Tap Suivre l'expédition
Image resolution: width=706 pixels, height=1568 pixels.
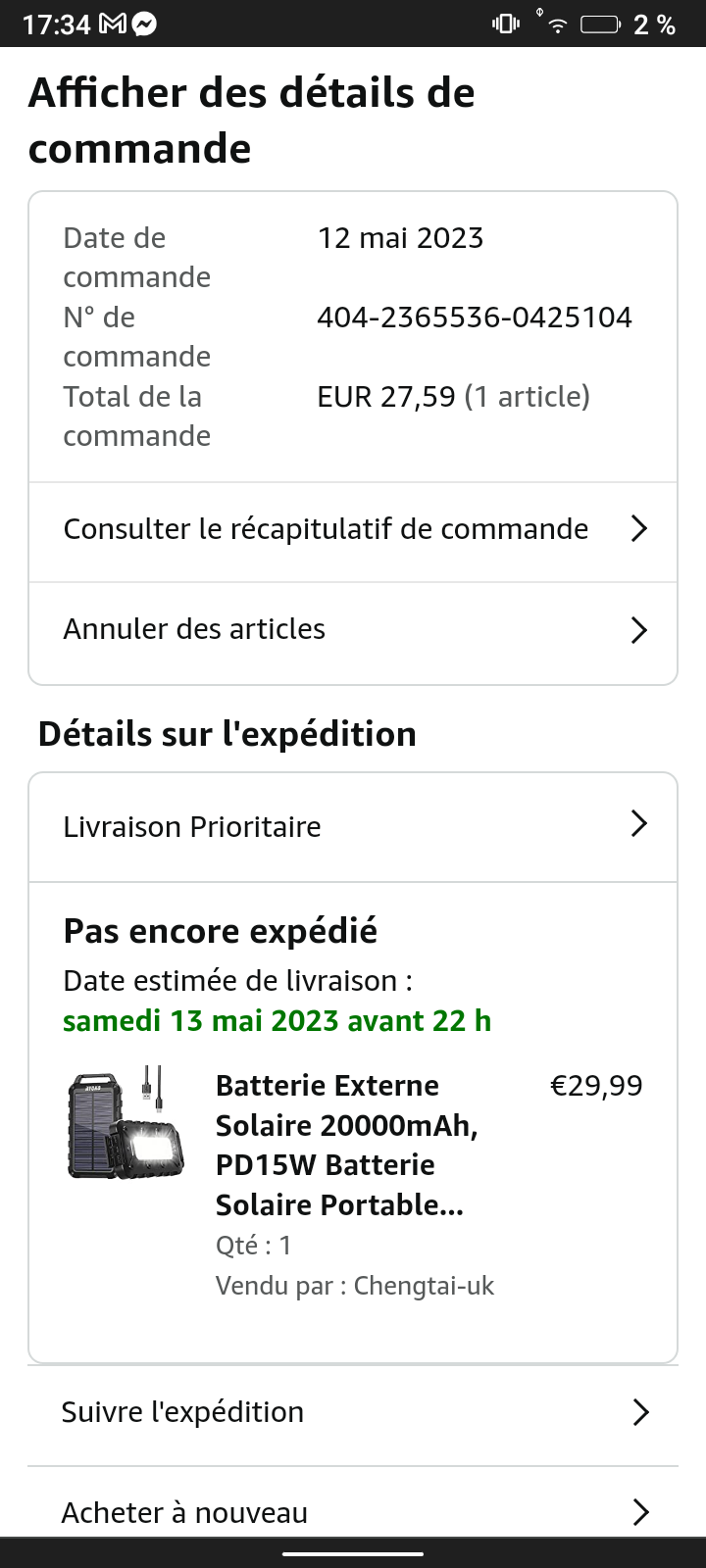(x=182, y=1412)
